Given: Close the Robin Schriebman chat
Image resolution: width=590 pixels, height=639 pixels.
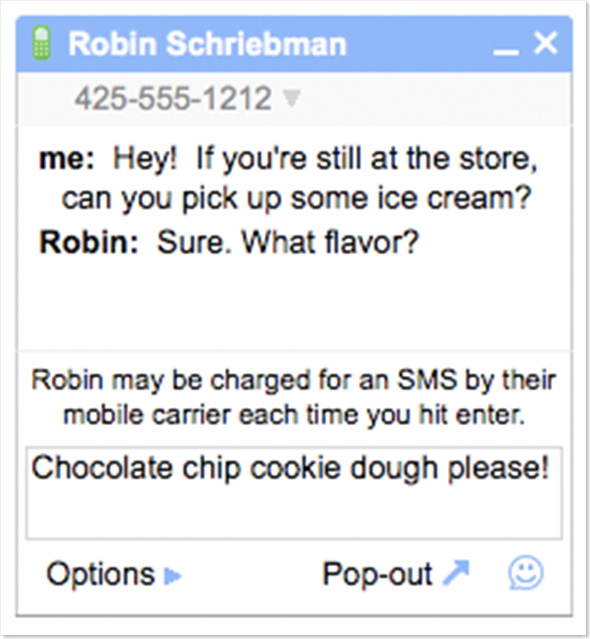Looking at the screenshot, I should coord(546,43).
